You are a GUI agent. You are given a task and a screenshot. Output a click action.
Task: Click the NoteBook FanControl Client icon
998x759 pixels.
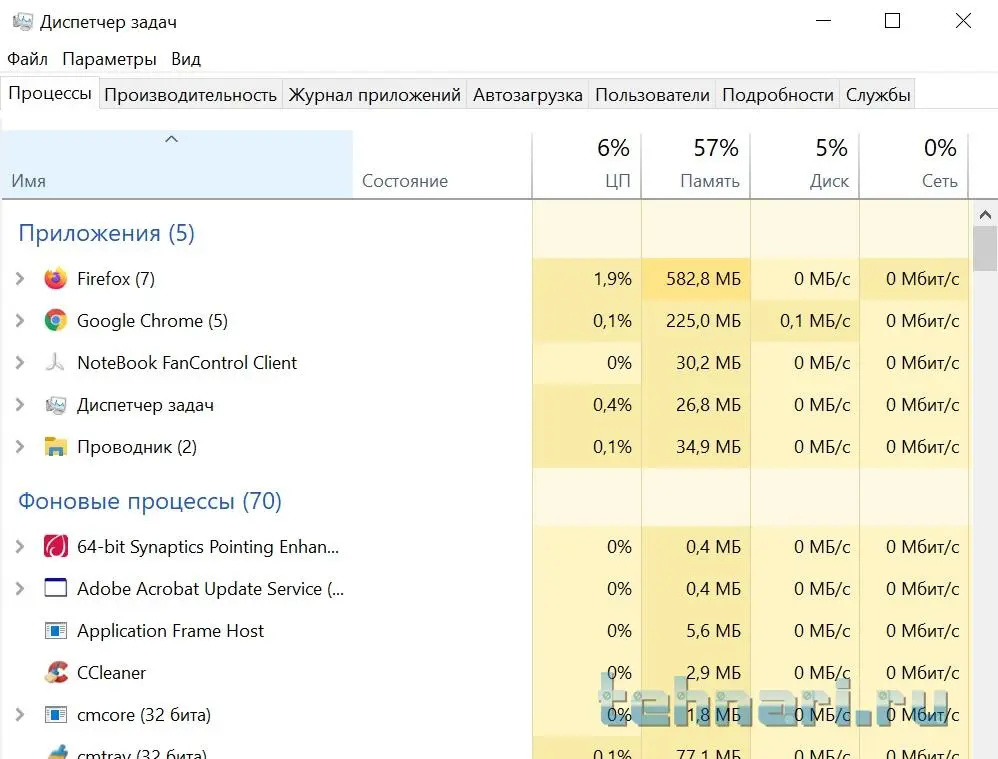click(56, 363)
